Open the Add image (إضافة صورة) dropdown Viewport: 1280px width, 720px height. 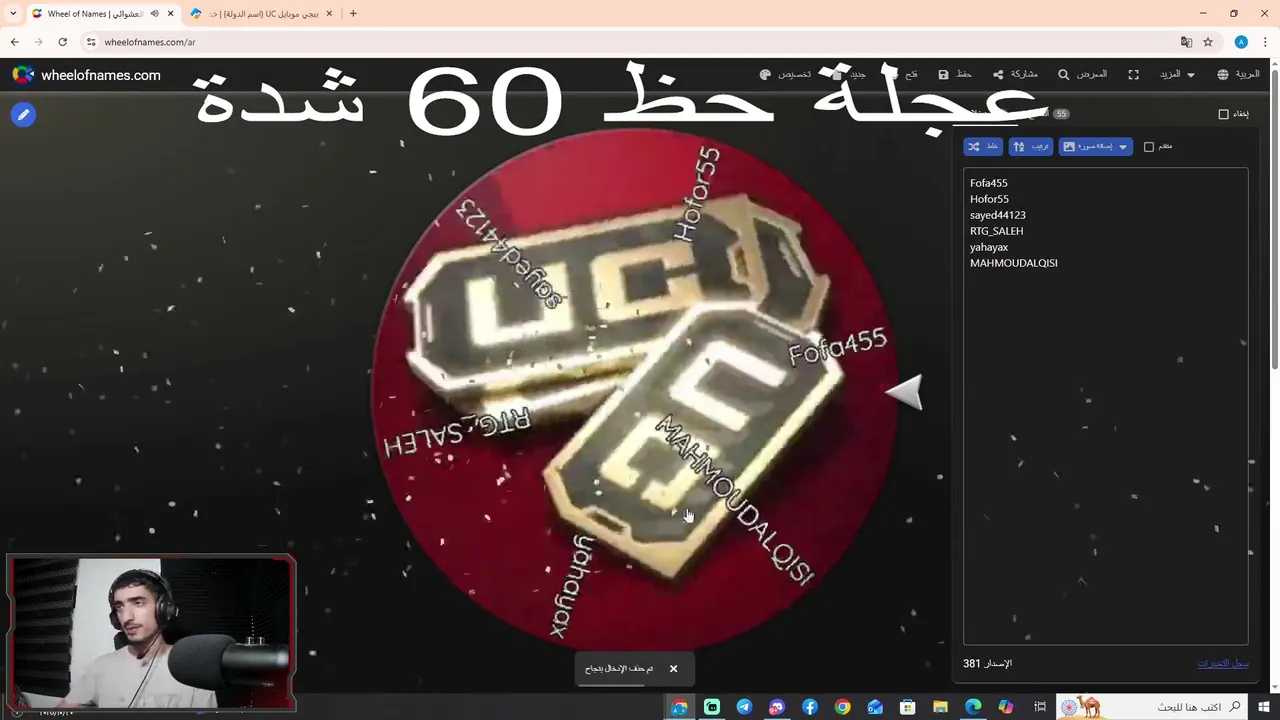click(1096, 147)
